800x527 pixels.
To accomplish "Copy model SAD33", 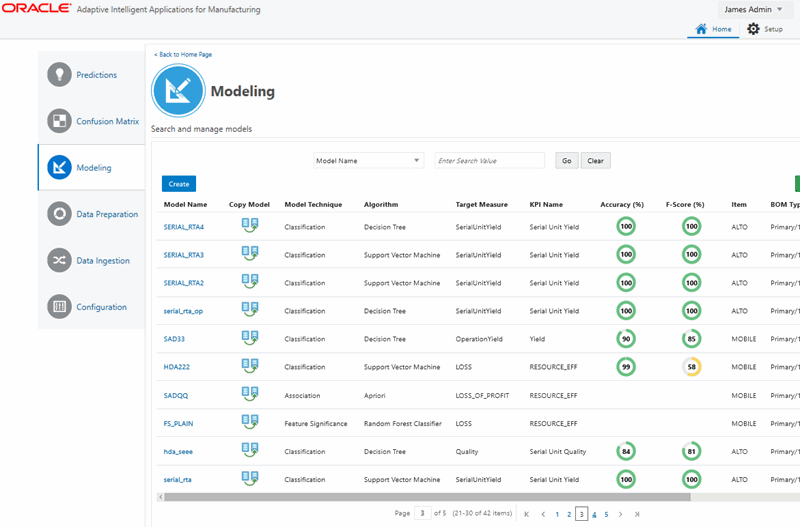I will click(249, 338).
